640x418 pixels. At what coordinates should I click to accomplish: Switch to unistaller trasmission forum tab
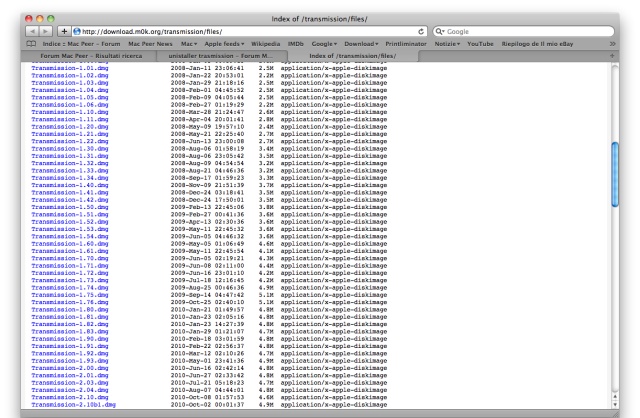click(220, 56)
